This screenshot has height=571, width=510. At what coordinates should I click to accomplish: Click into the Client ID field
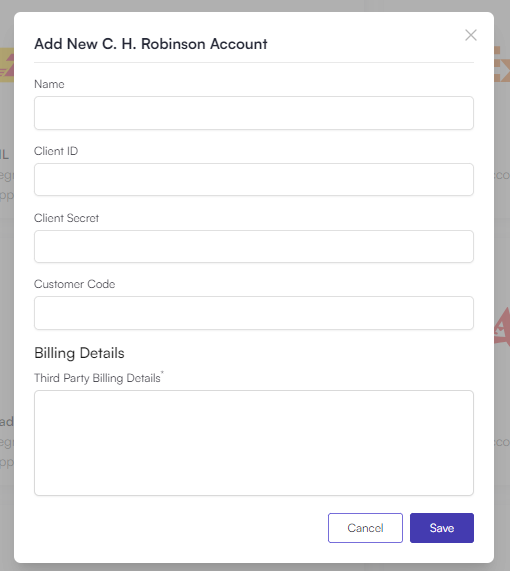(254, 180)
